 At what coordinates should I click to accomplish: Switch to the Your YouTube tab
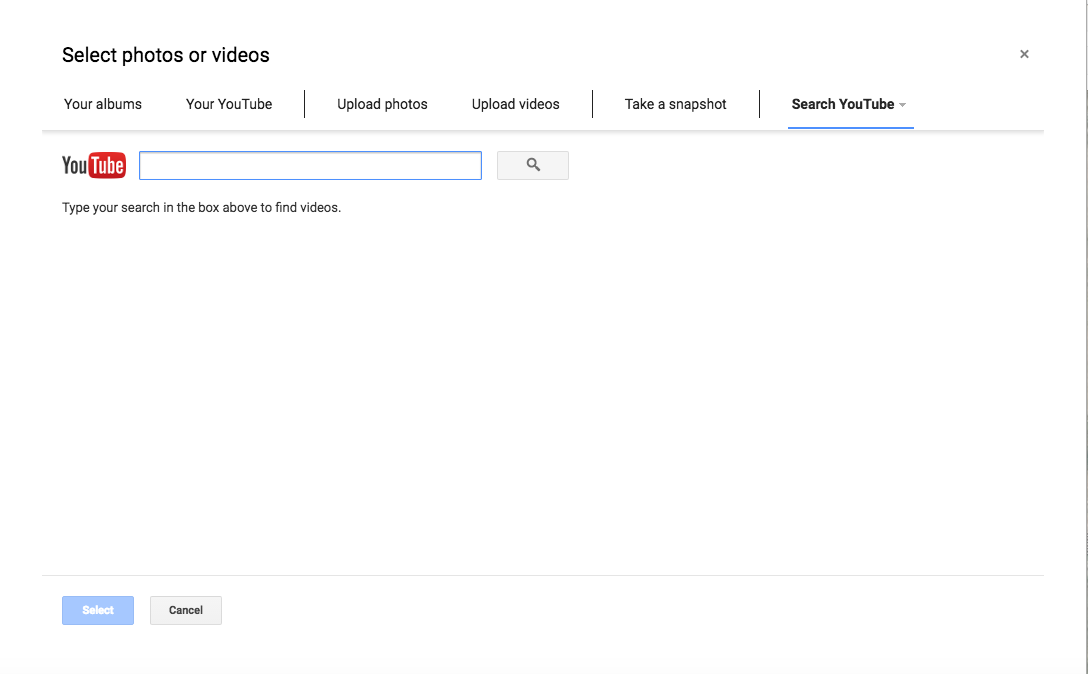pos(229,104)
